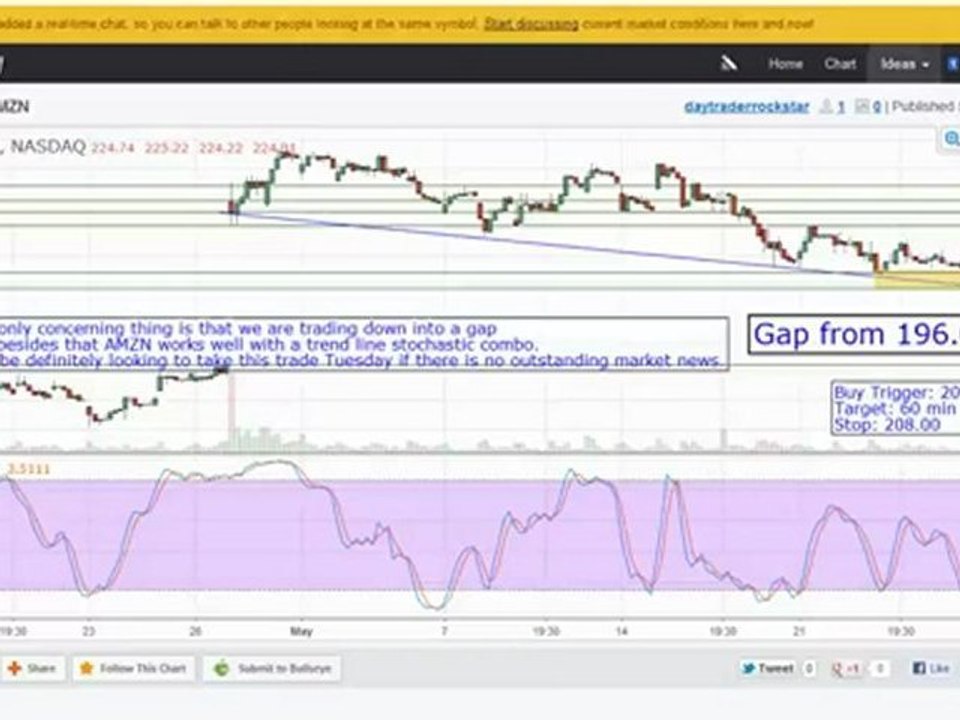Click the price value 224.74 in the chart header
This screenshot has width=960, height=720.
pos(113,148)
